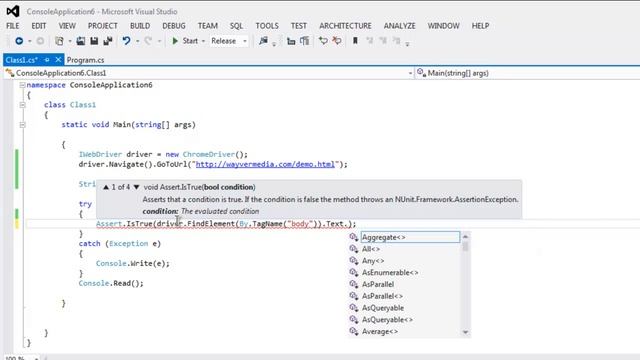
Task: Click the clear bookmarks icon
Action: coord(397,41)
